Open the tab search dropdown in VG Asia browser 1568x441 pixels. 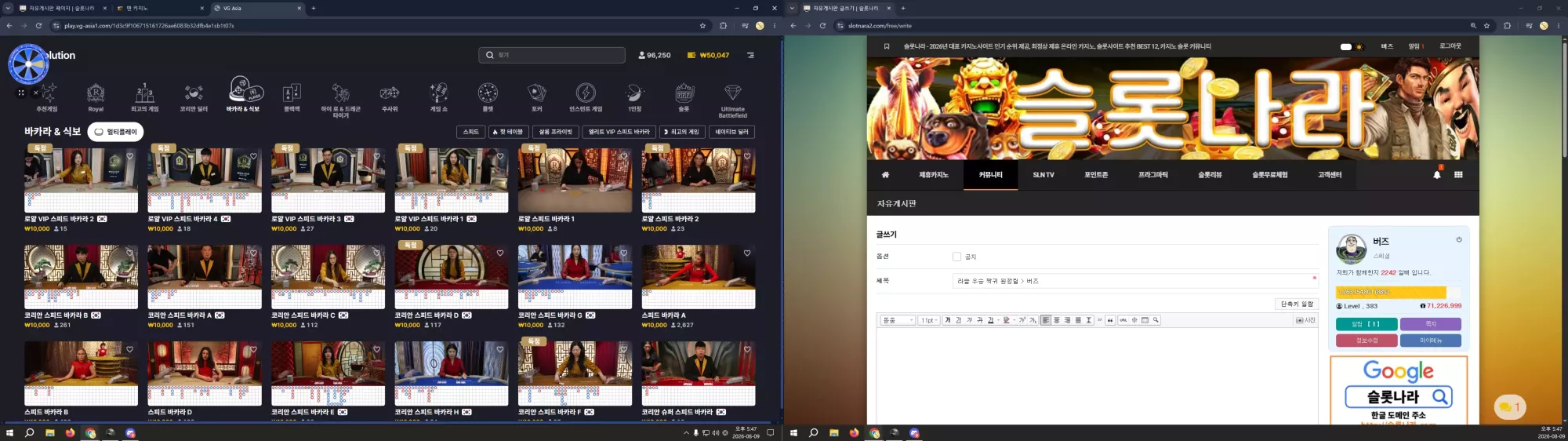click(x=9, y=8)
